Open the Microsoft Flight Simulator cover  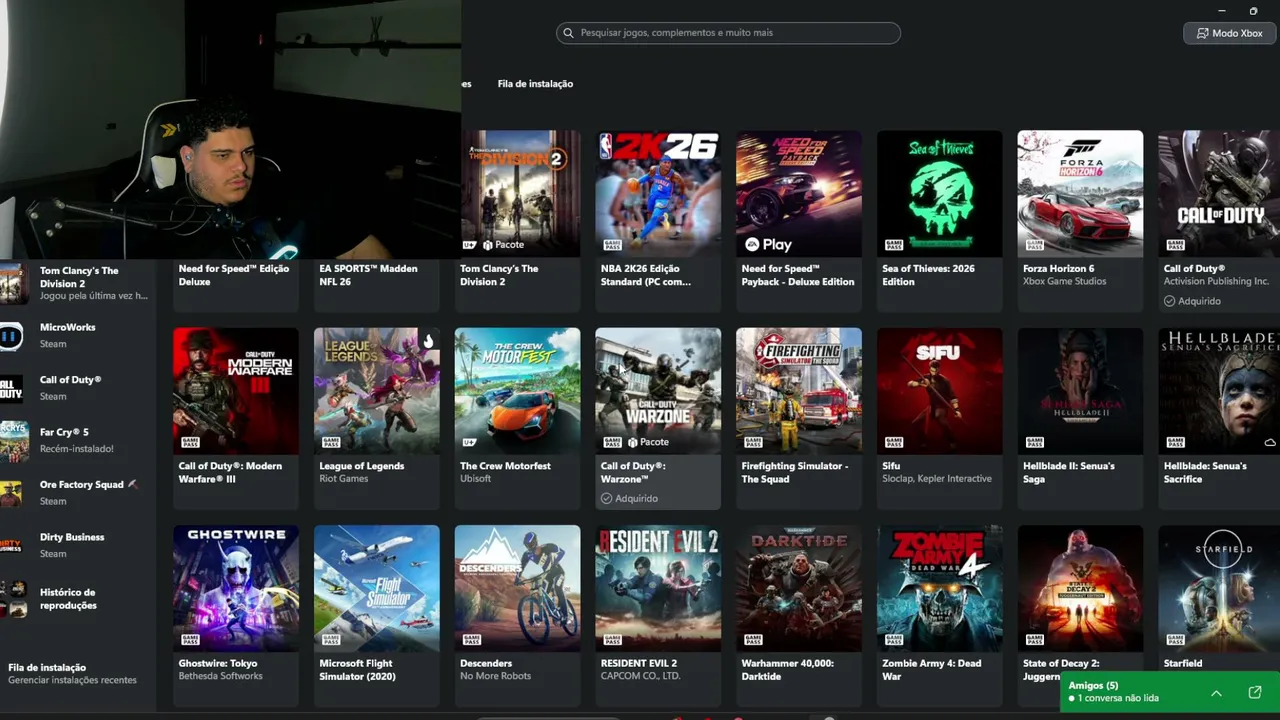pyautogui.click(x=377, y=588)
